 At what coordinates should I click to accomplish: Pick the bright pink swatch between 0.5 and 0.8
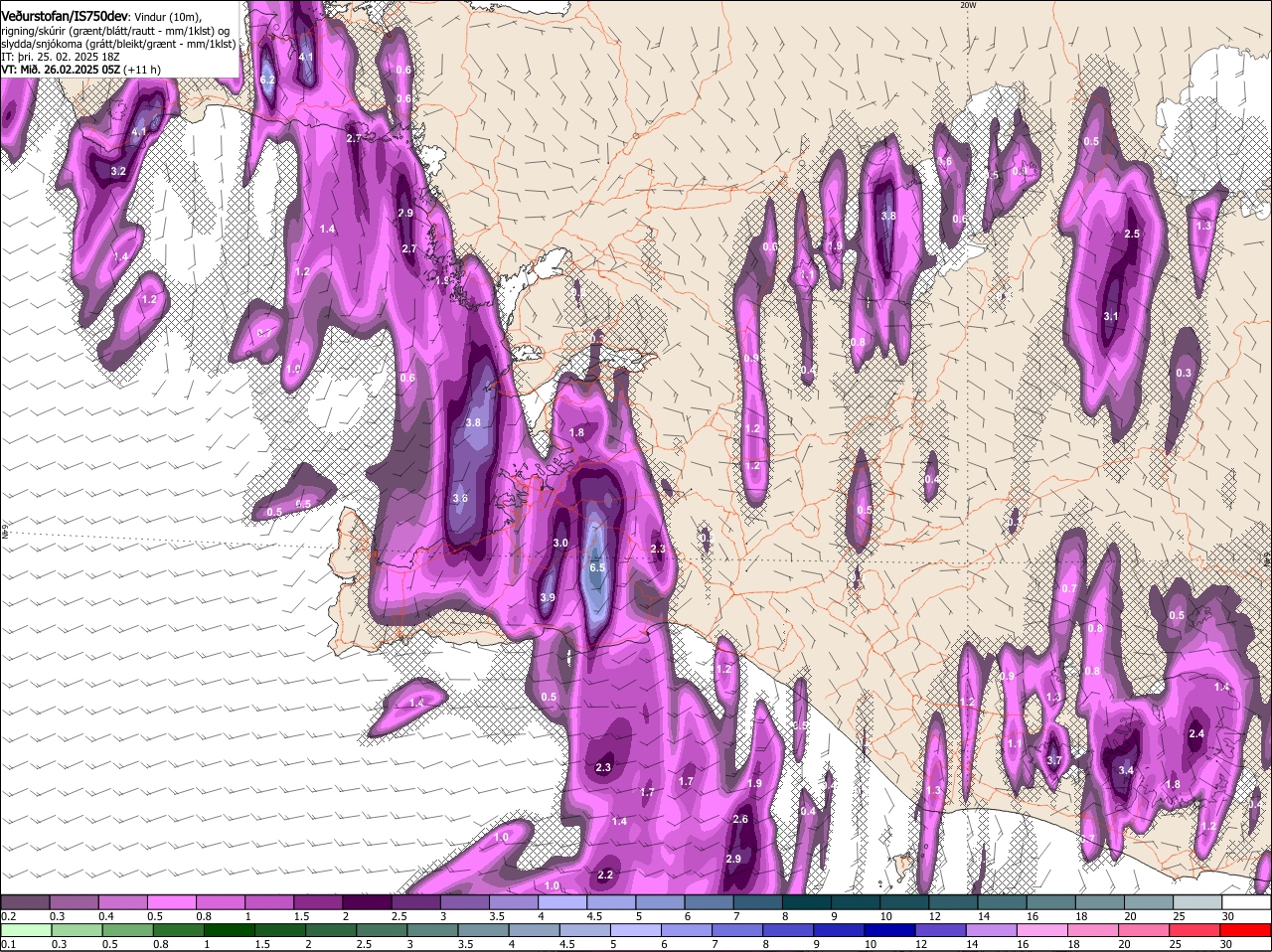click(173, 902)
